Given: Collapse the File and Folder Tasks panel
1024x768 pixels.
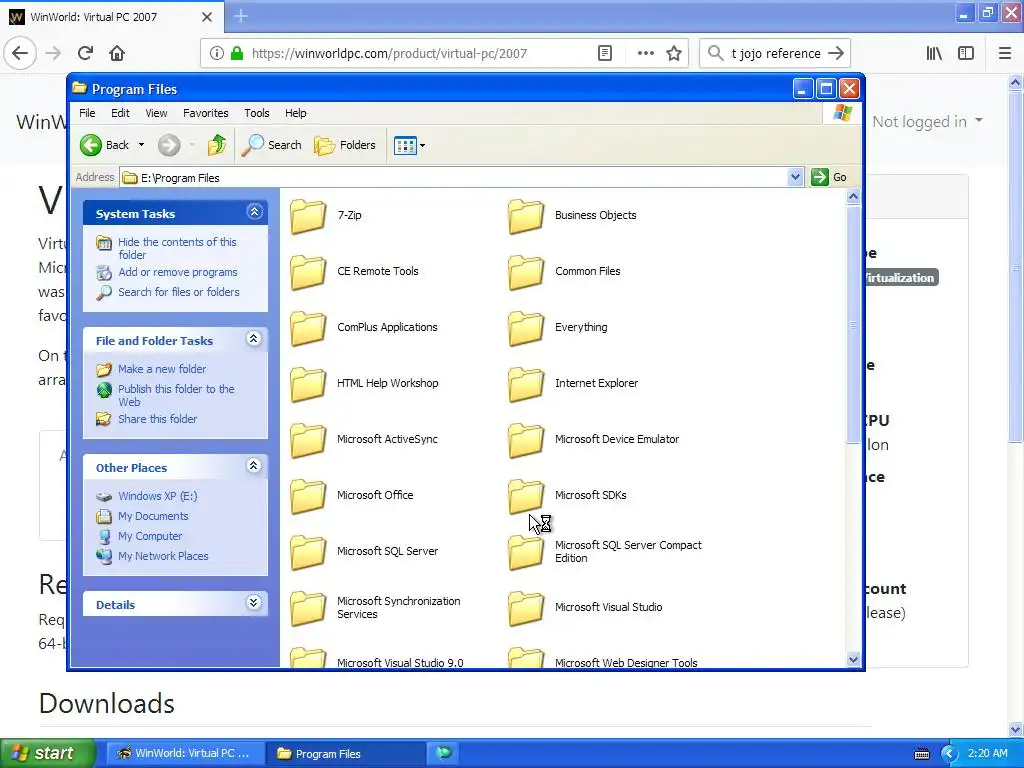Looking at the screenshot, I should click(x=254, y=339).
